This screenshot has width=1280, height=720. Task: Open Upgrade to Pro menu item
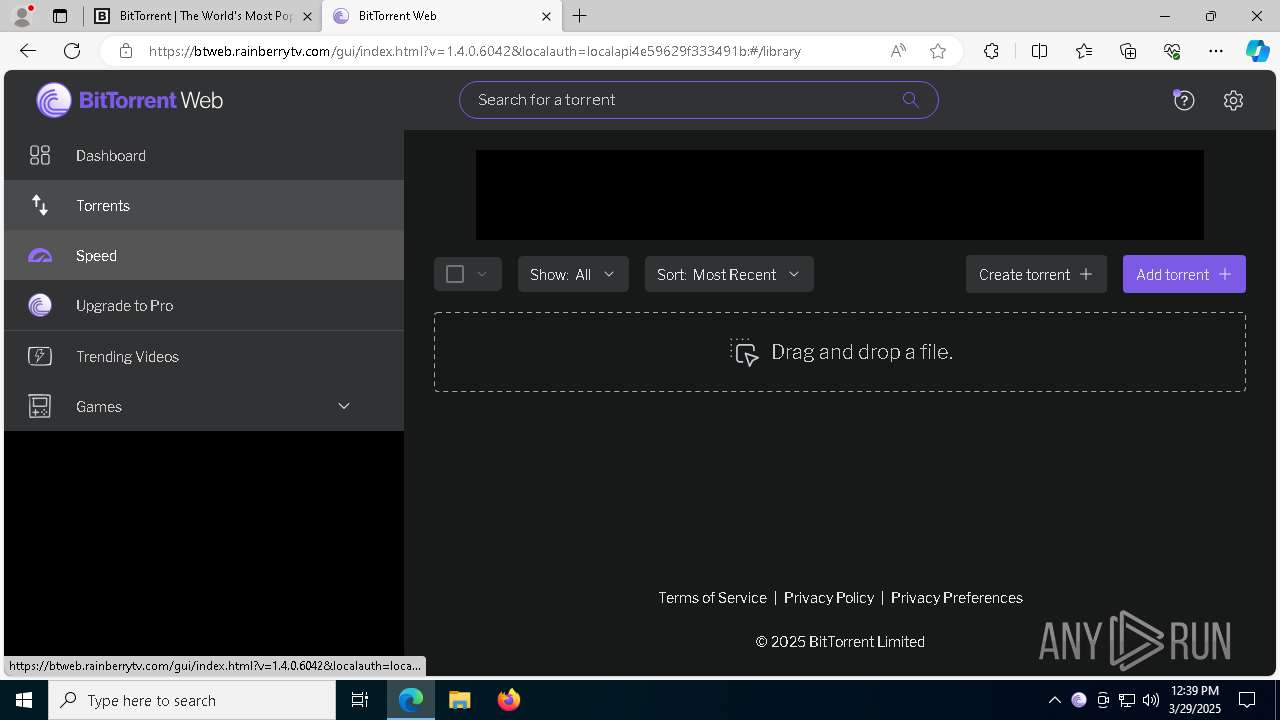tap(204, 305)
